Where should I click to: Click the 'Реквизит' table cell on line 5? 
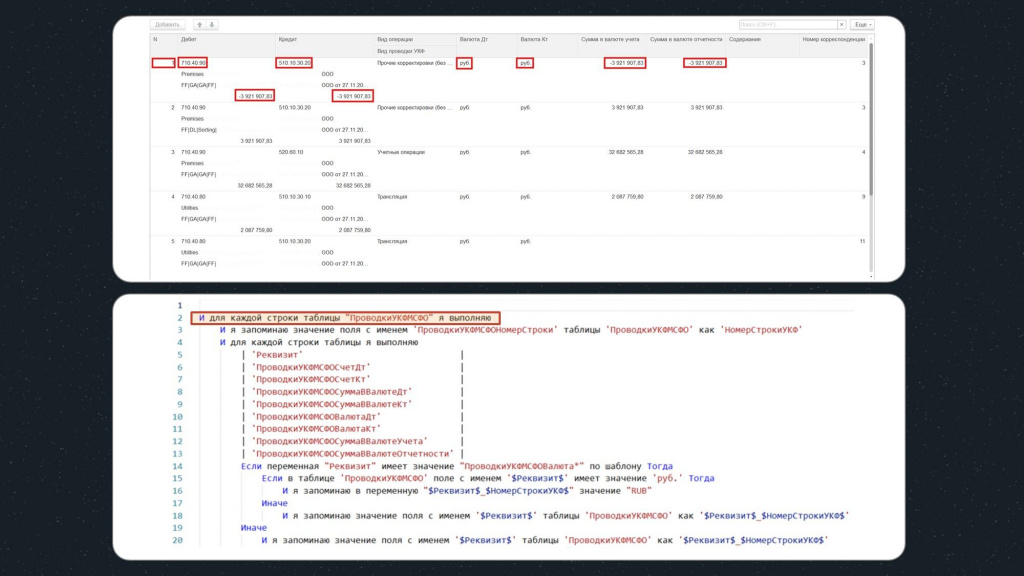(277, 355)
